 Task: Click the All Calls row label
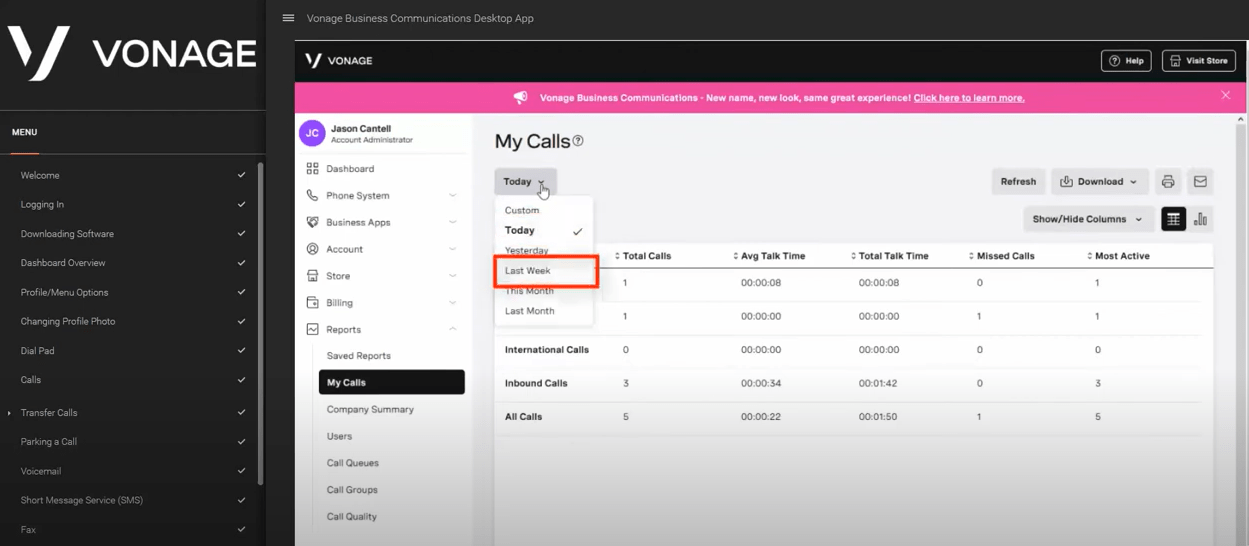(524, 416)
